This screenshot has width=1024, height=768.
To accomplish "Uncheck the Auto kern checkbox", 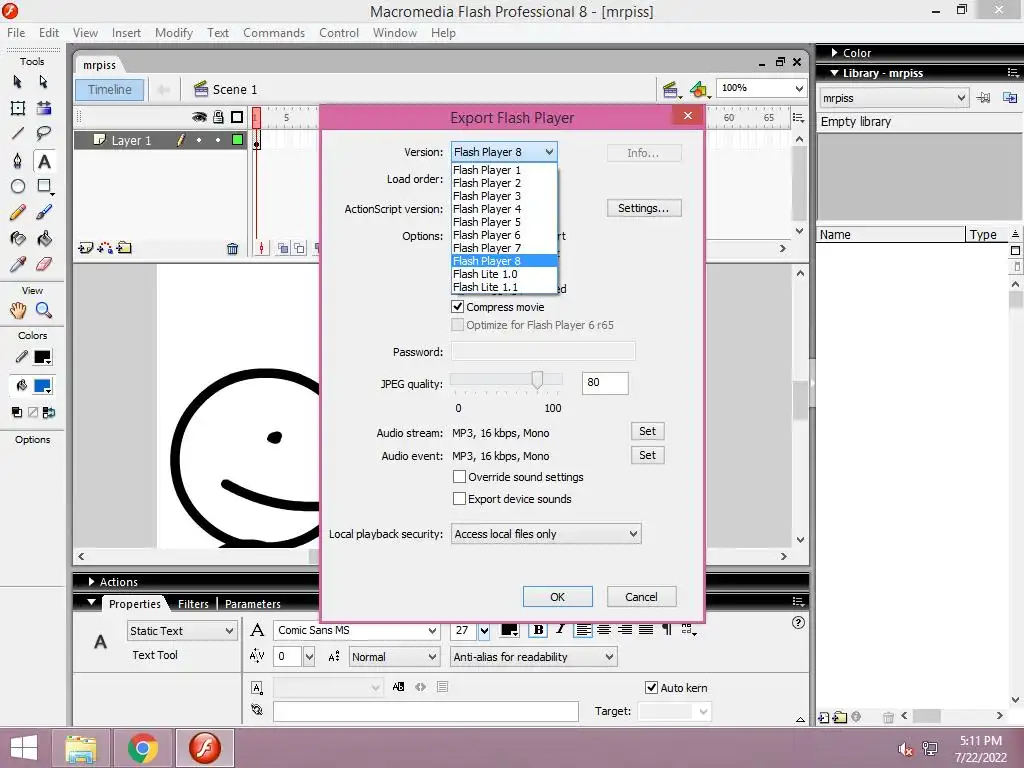I will (x=651, y=687).
